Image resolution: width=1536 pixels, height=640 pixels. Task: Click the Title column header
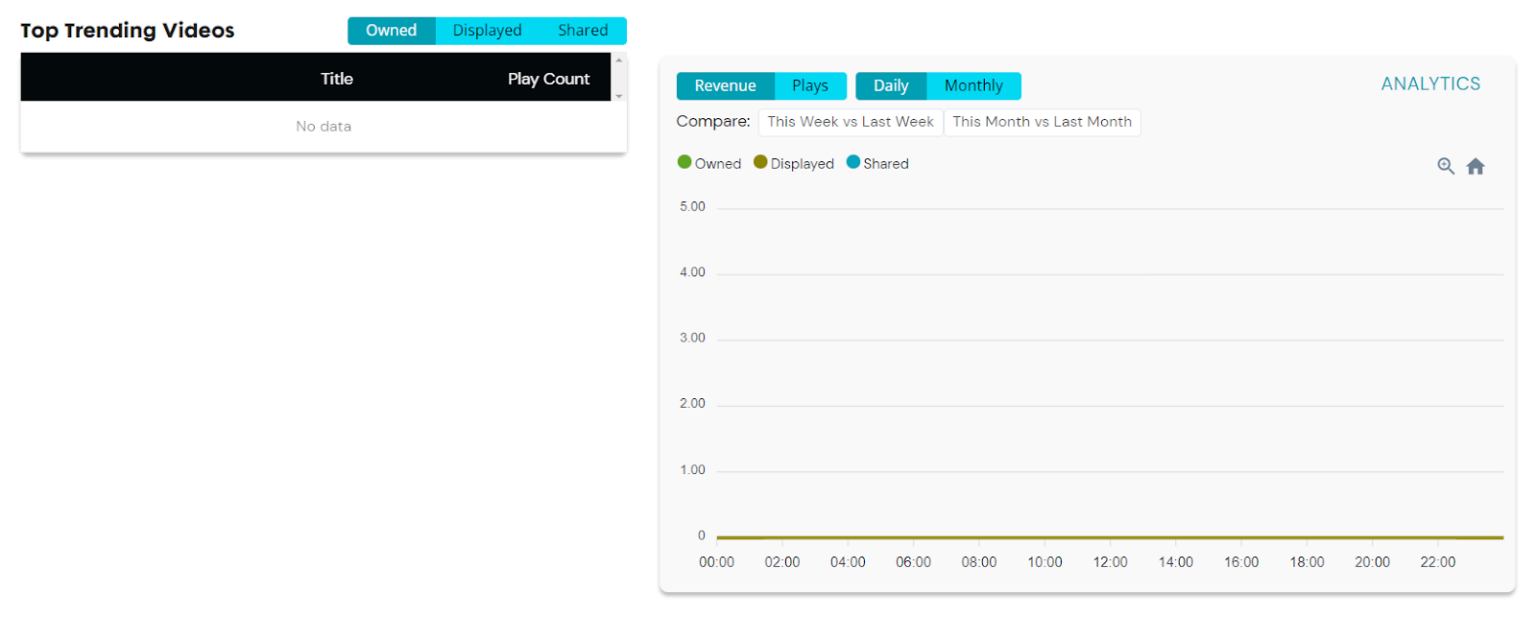[x=337, y=78]
